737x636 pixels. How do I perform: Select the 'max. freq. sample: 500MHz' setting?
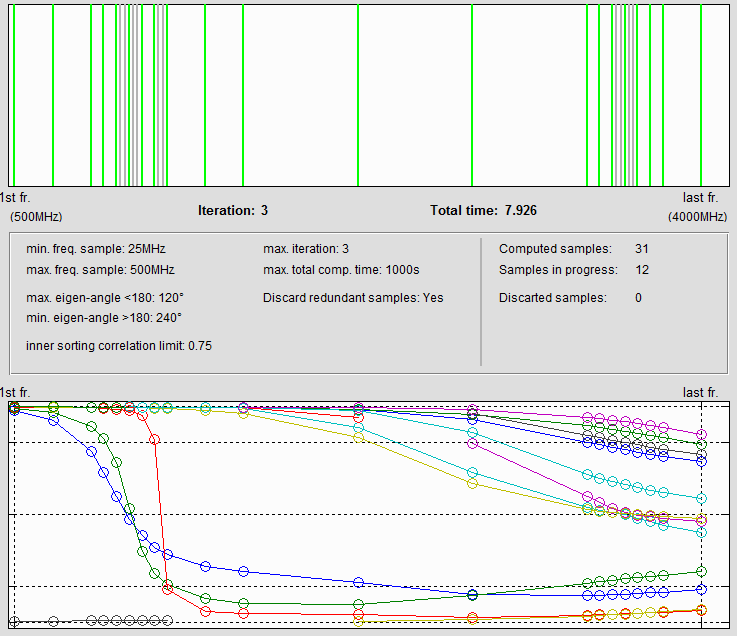(x=100, y=270)
